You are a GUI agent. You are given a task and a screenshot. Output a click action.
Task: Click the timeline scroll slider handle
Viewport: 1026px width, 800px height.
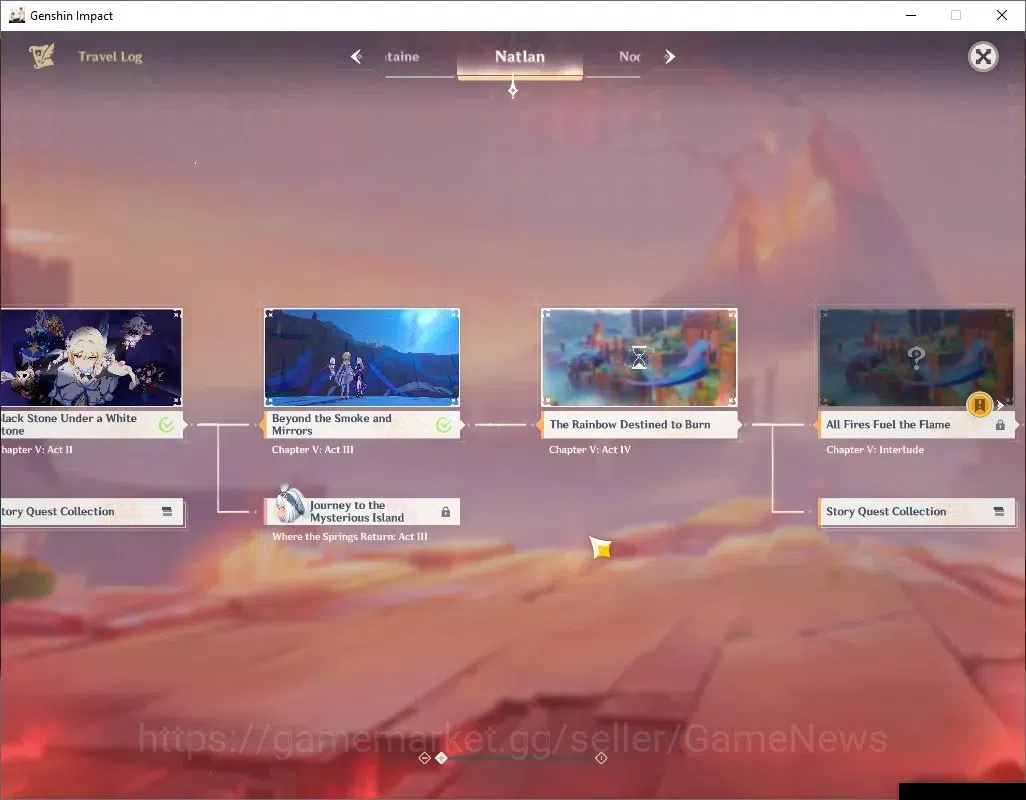point(442,757)
